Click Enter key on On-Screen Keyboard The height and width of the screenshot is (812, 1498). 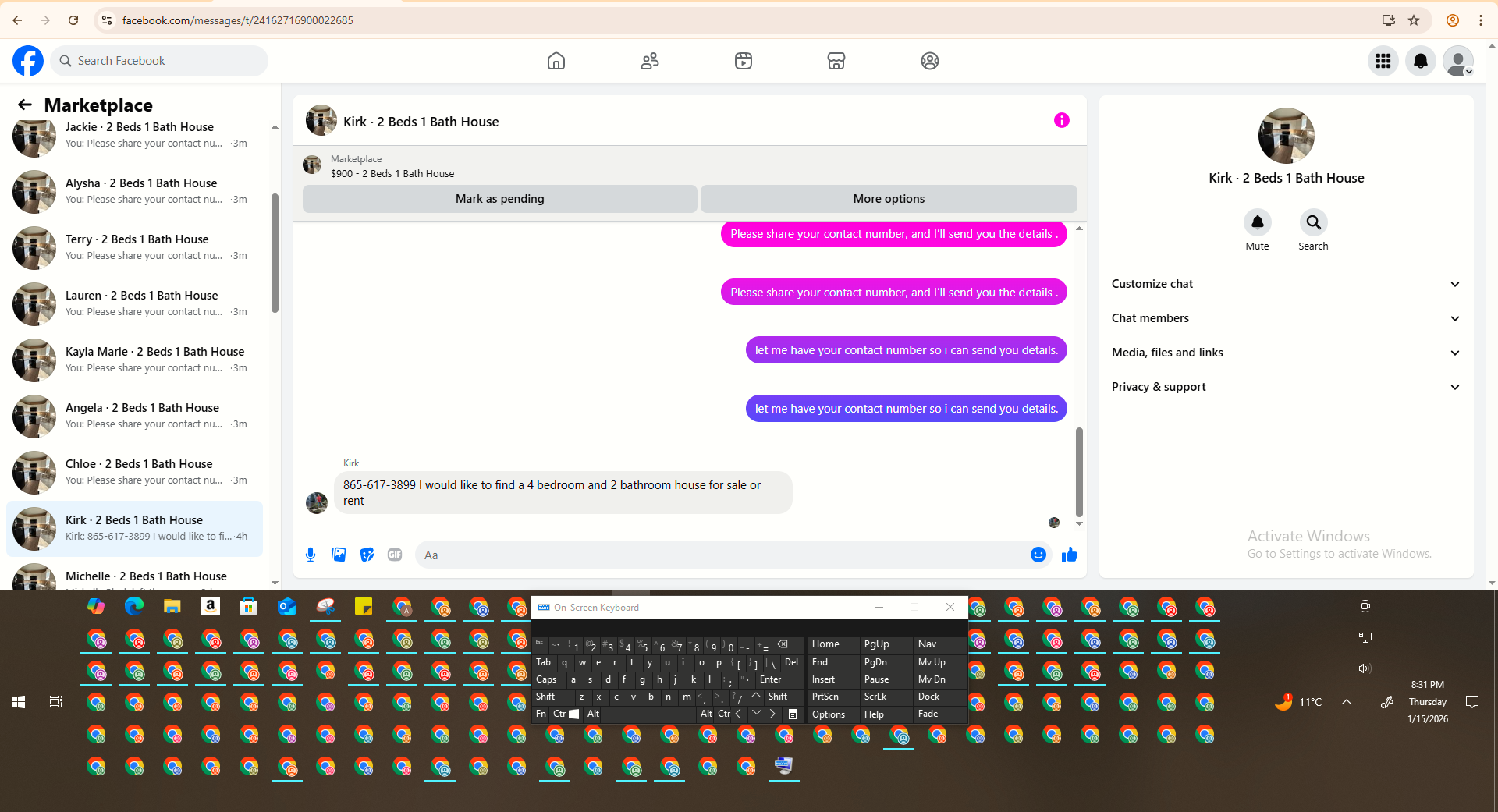point(772,679)
